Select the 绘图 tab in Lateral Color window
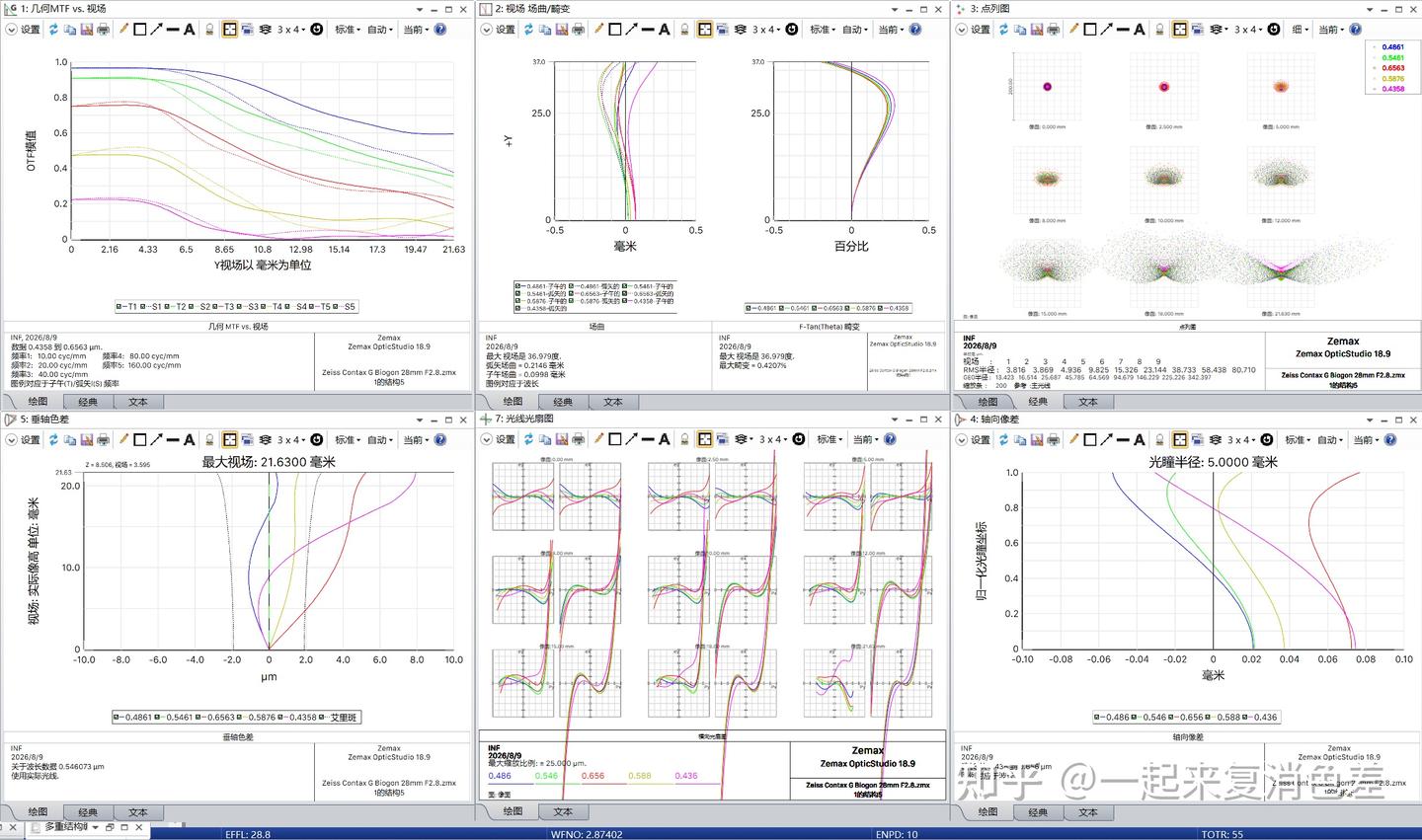Image resolution: width=1422 pixels, height=840 pixels. click(38, 812)
